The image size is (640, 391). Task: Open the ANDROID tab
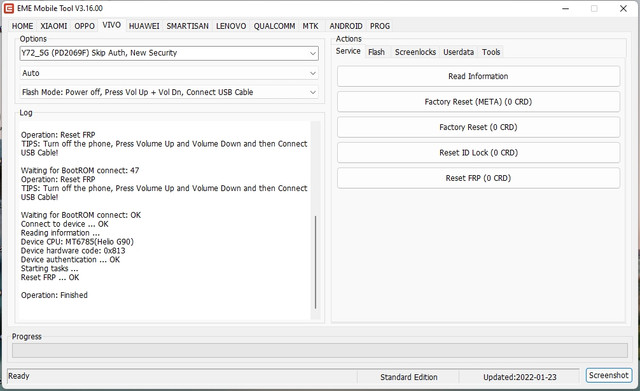click(x=346, y=26)
